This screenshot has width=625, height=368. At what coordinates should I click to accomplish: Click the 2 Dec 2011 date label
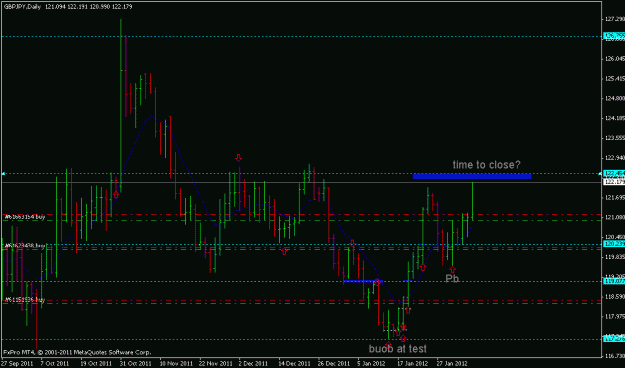pyautogui.click(x=253, y=364)
